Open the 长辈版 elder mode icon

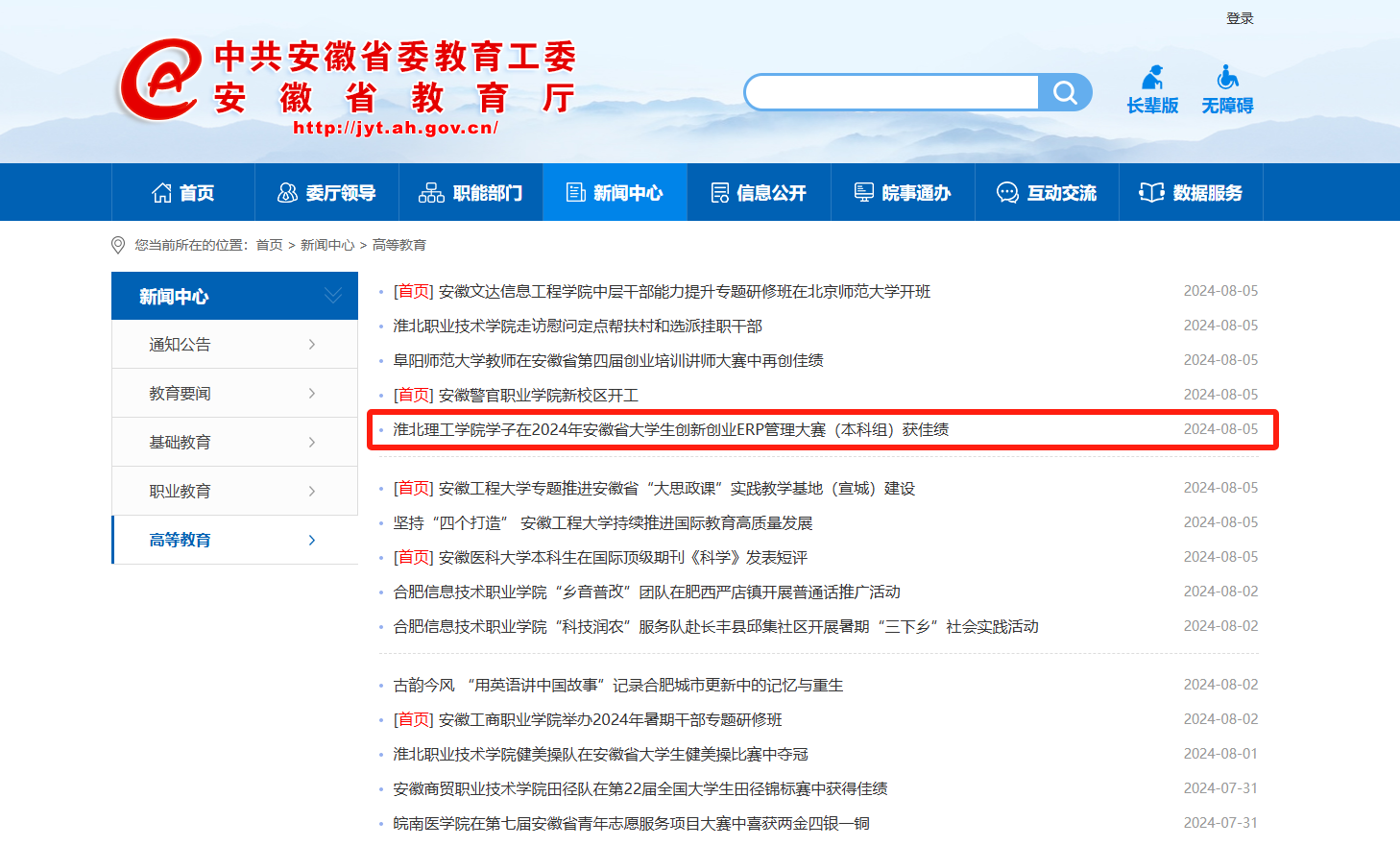pyautogui.click(x=1152, y=79)
